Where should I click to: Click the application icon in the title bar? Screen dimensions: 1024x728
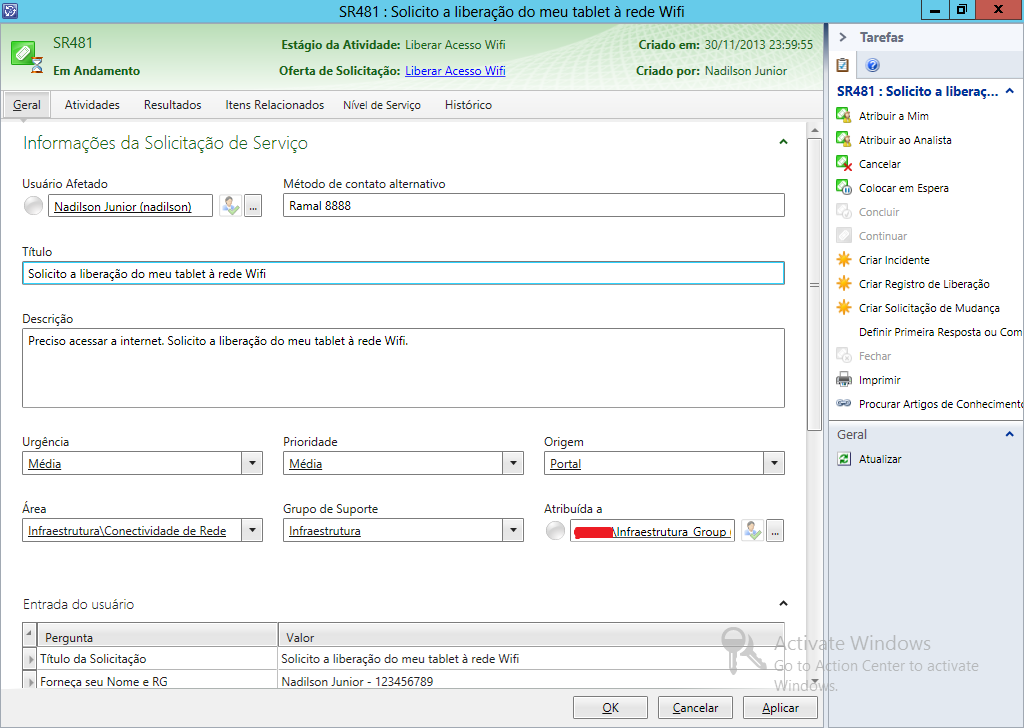click(x=10, y=10)
